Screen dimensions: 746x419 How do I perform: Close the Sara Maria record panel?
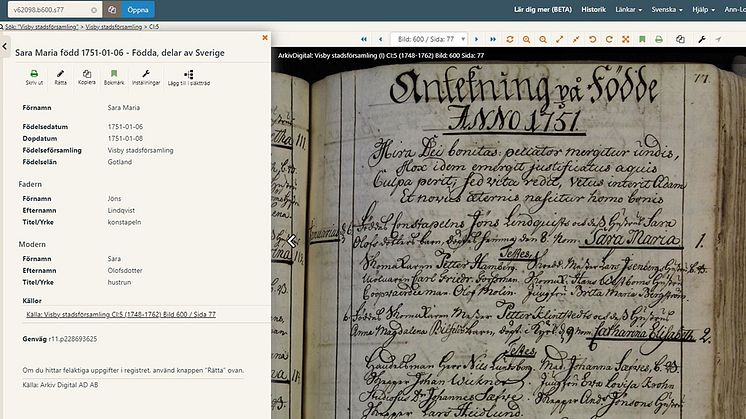pyautogui.click(x=264, y=37)
